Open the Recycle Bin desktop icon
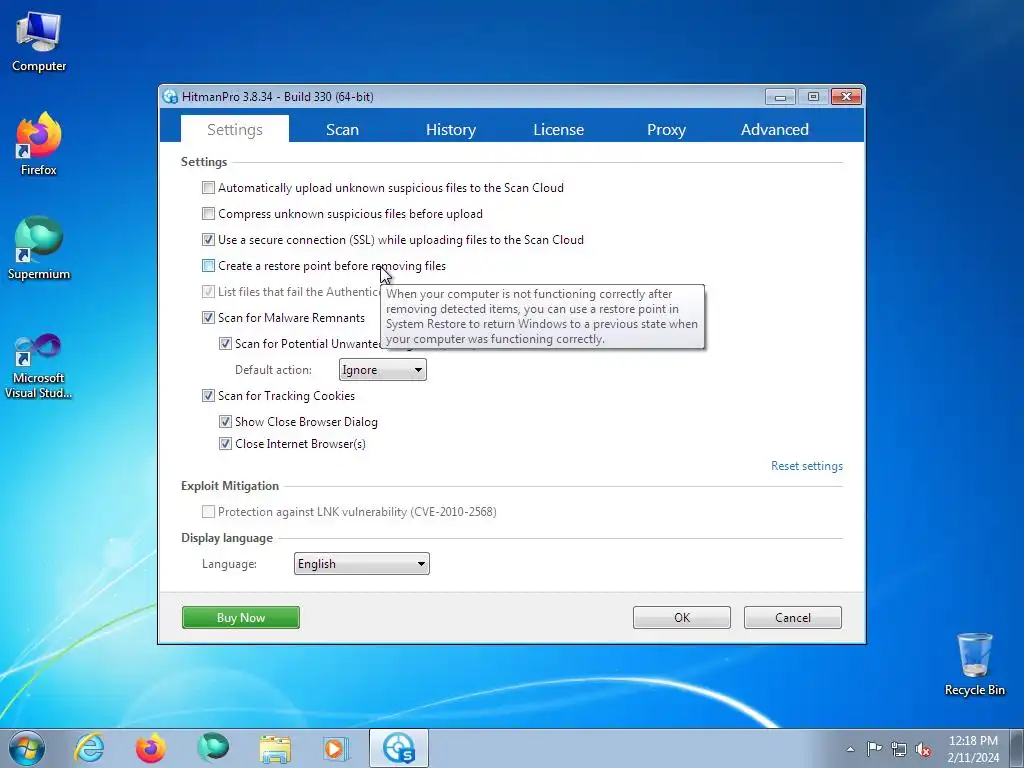Image resolution: width=1024 pixels, height=768 pixels. tap(974, 664)
